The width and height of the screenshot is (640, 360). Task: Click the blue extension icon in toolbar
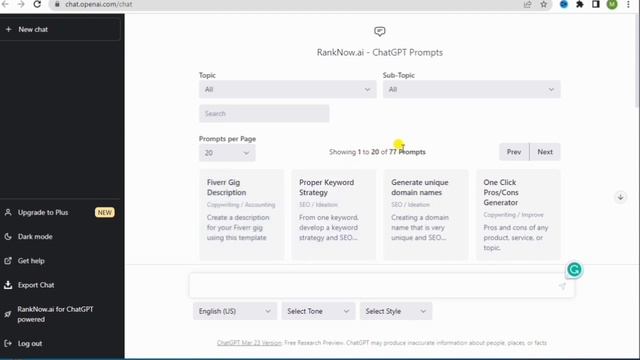click(564, 4)
